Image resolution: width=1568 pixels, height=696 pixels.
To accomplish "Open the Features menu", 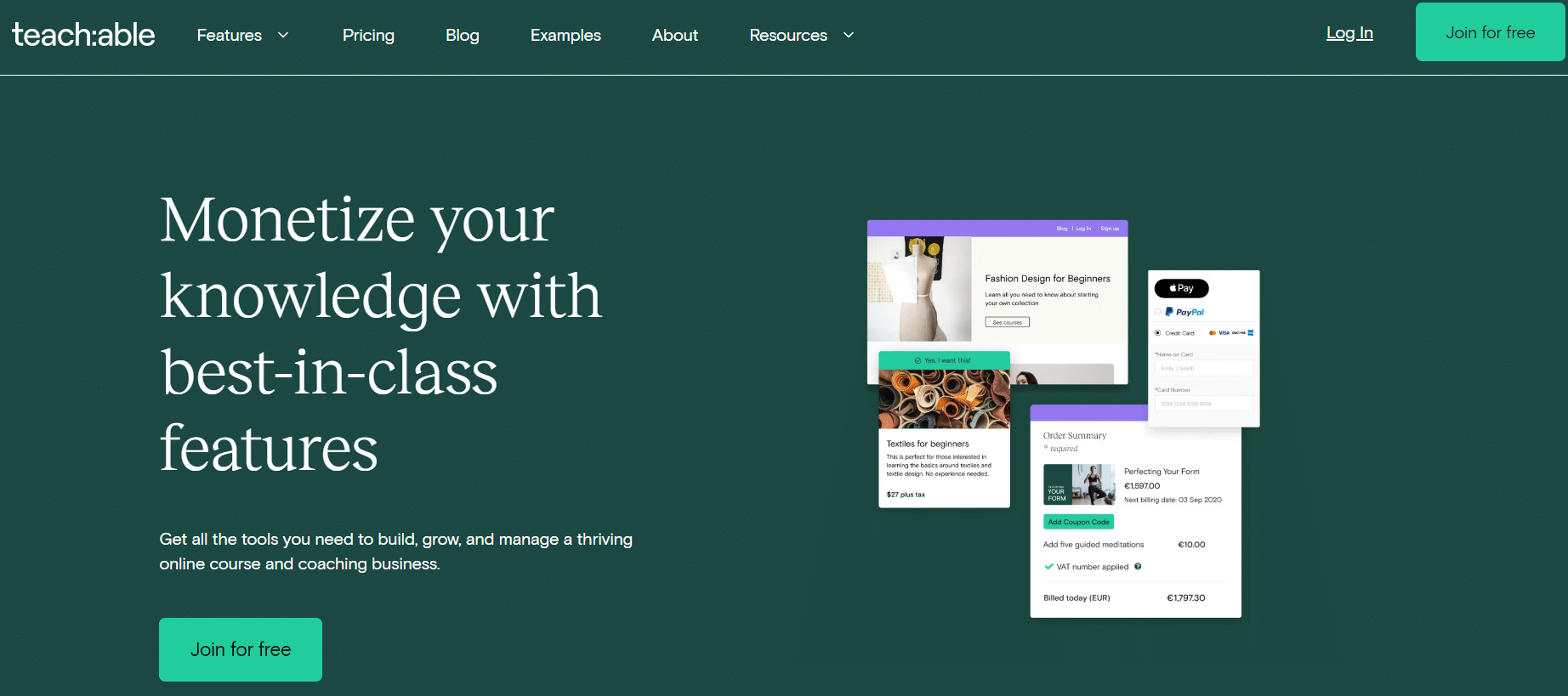I will tap(230, 35).
